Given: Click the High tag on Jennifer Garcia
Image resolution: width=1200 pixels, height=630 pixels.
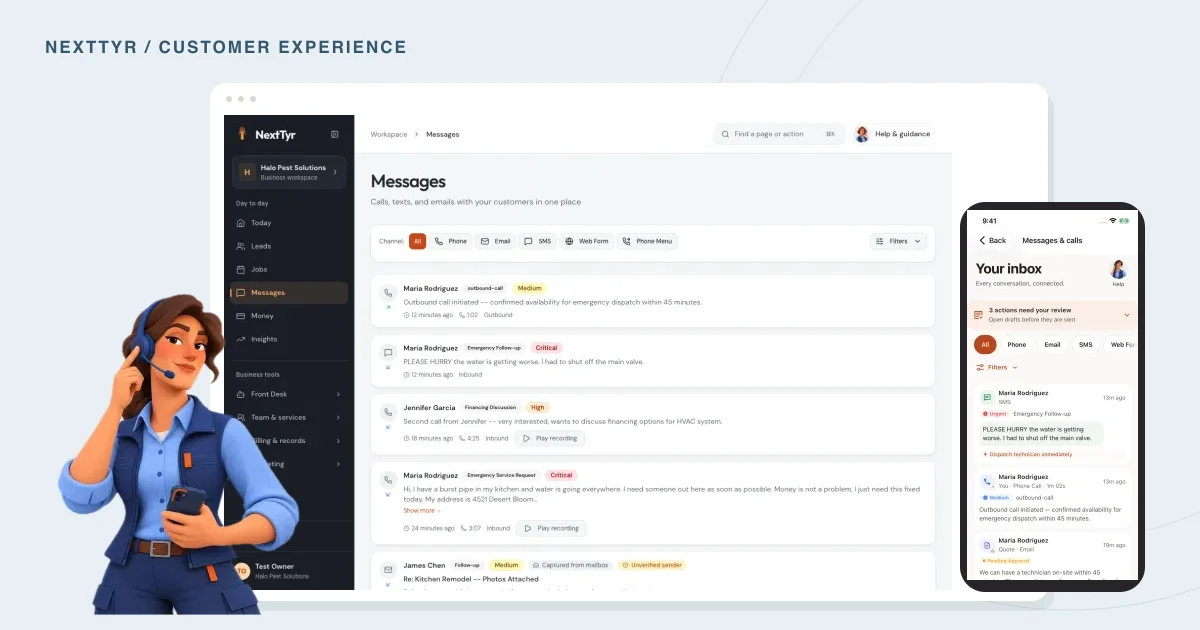Looking at the screenshot, I should (x=538, y=408).
